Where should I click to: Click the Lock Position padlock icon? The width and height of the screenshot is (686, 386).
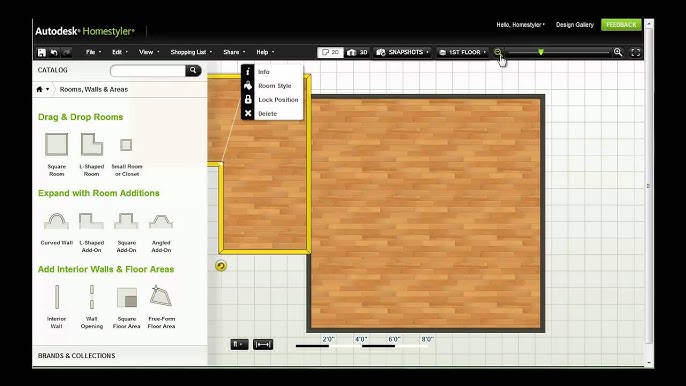pos(248,99)
